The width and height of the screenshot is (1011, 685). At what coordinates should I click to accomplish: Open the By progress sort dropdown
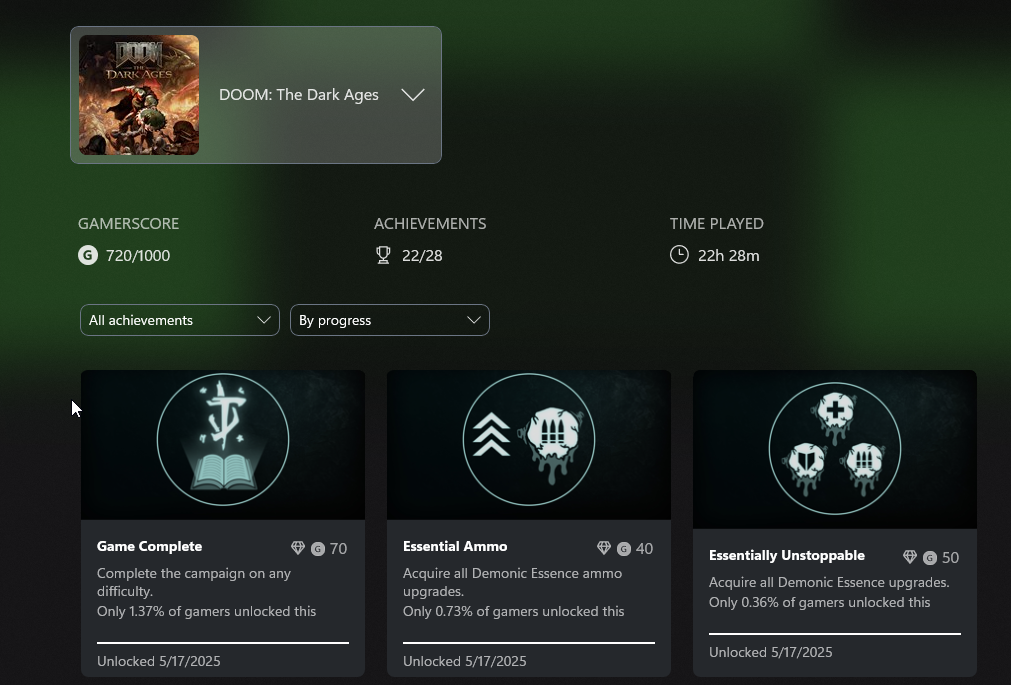coord(390,320)
